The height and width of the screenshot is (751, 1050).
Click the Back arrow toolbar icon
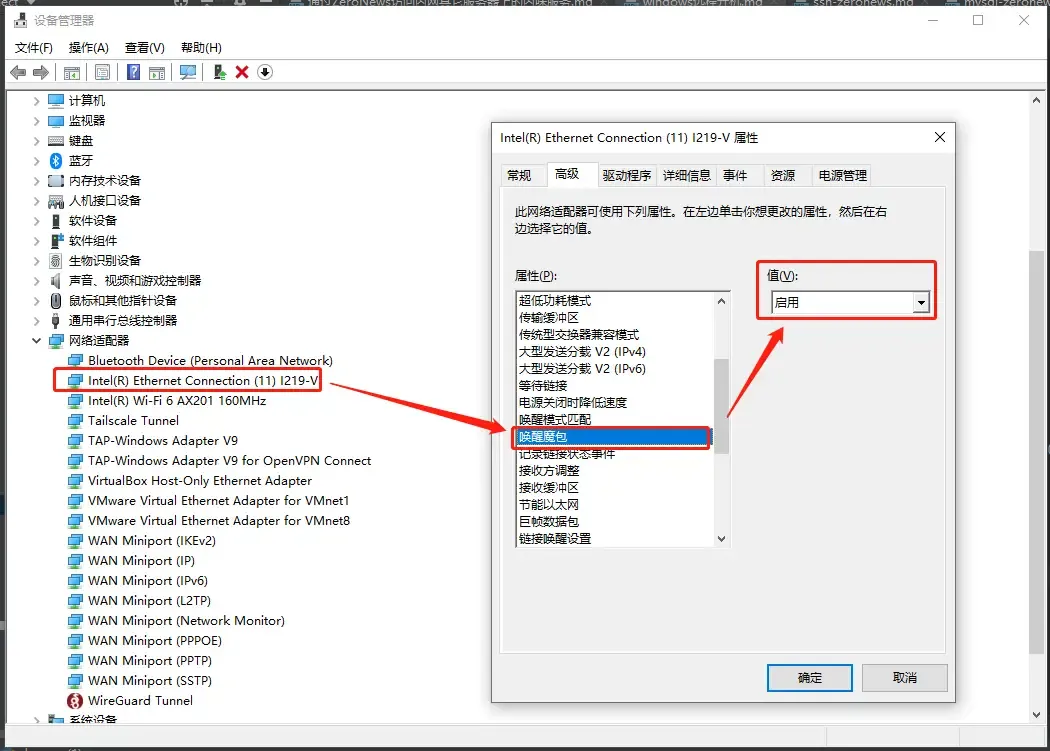click(x=18, y=72)
